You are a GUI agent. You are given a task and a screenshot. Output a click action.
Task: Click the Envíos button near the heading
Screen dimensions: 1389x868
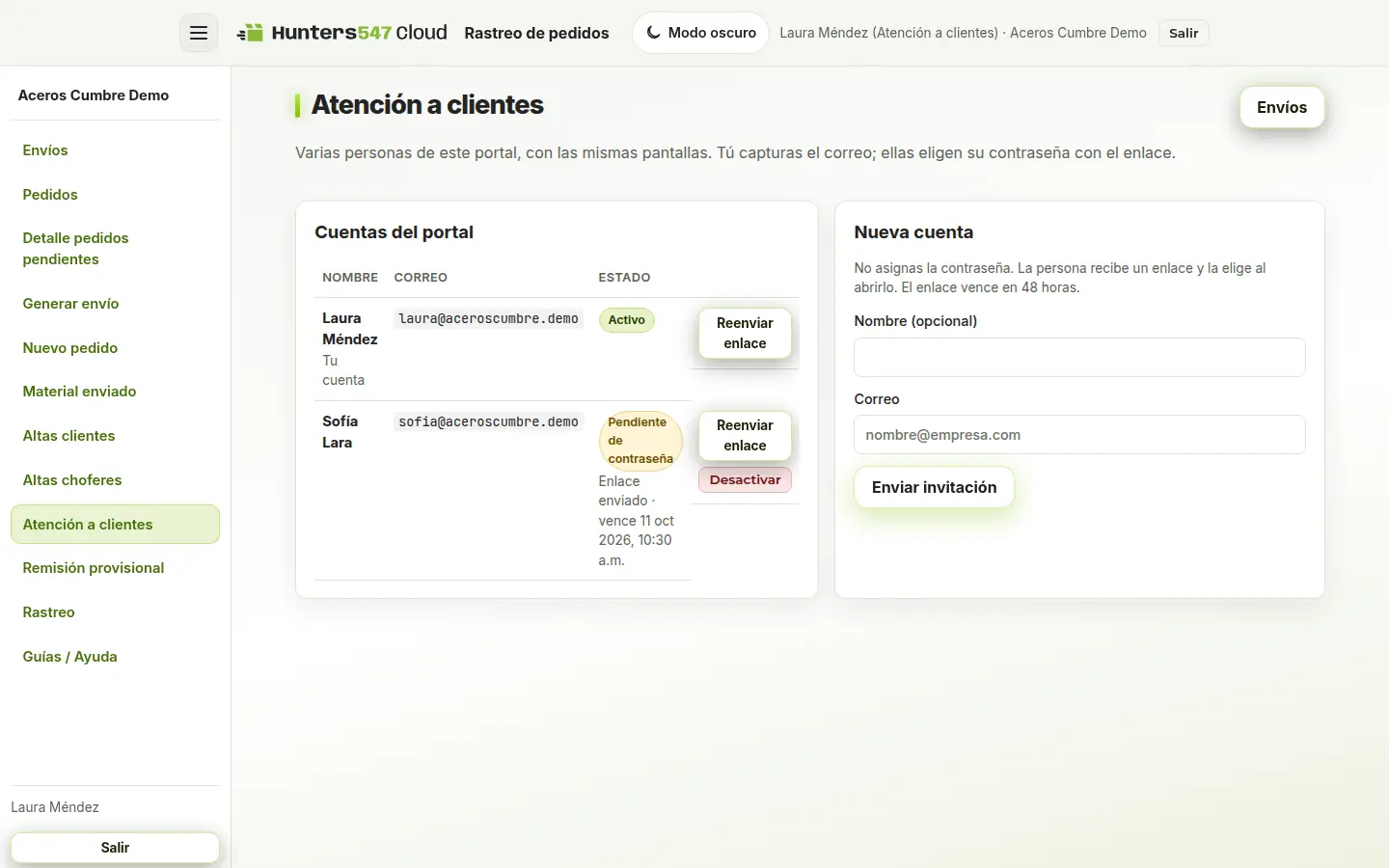1282,107
